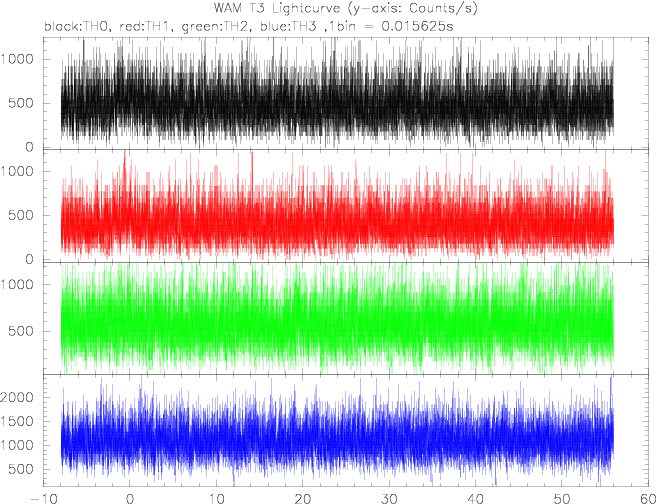Click y-axis label '1000' in green panel
Viewport: 657px width, 504px height.
coord(17,284)
